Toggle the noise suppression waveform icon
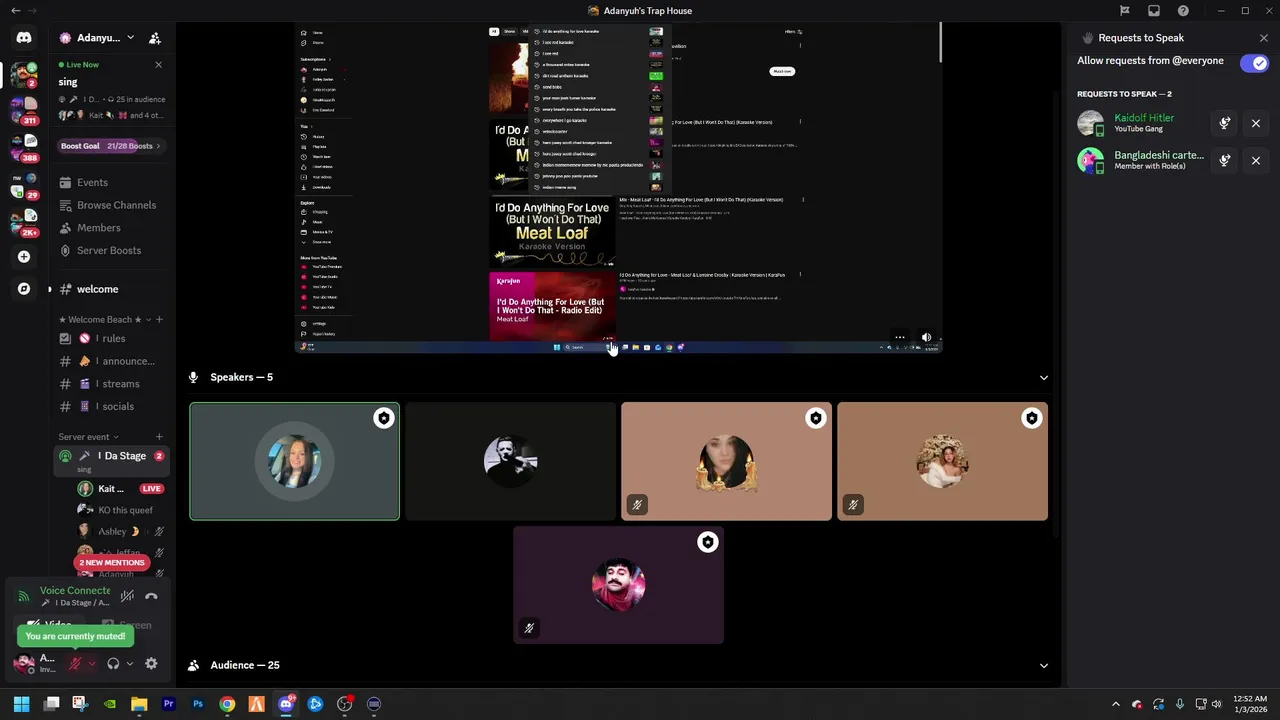This screenshot has width=1280, height=720. pyautogui.click(x=127, y=597)
